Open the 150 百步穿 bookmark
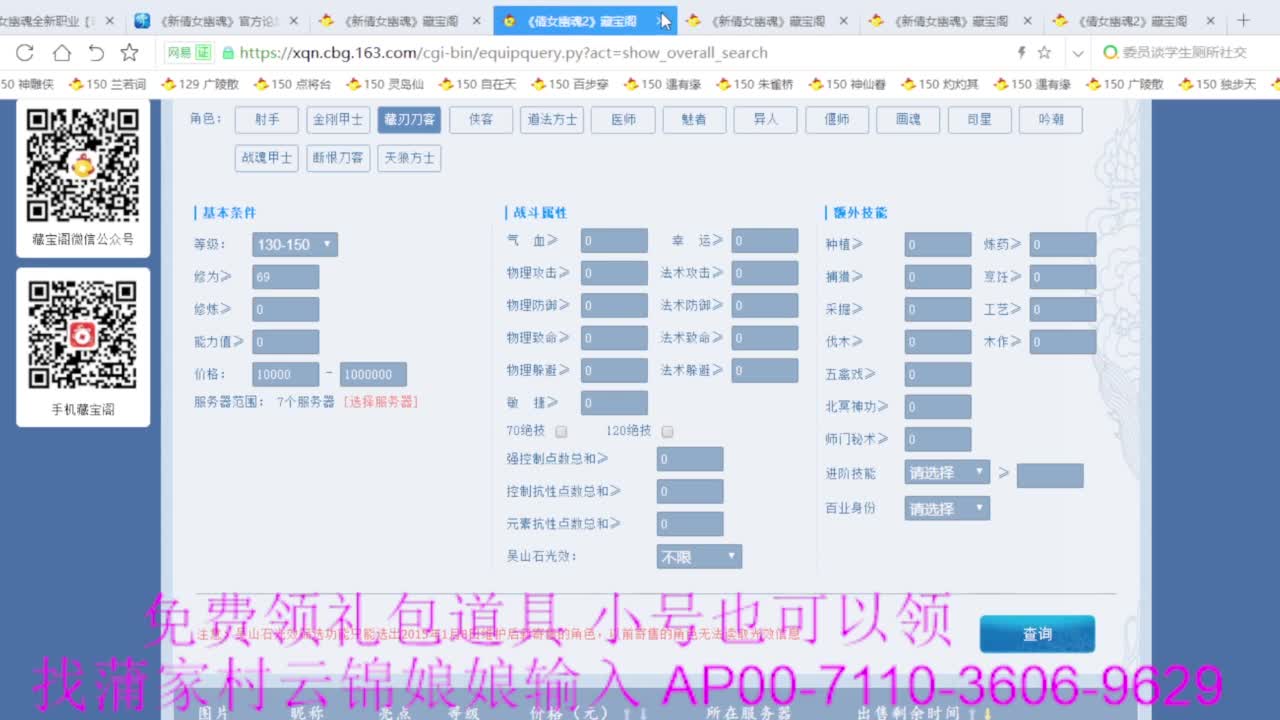 coord(569,84)
